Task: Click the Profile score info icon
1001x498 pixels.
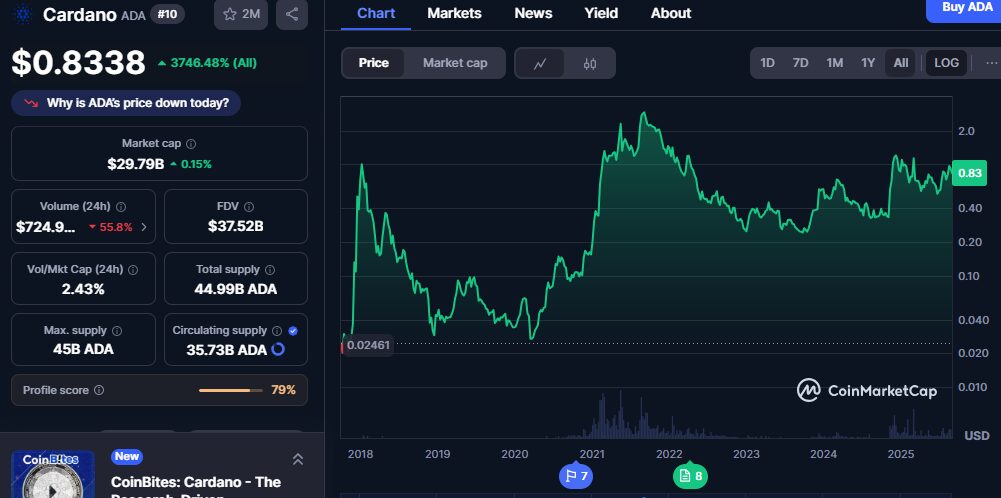Action: pyautogui.click(x=98, y=390)
